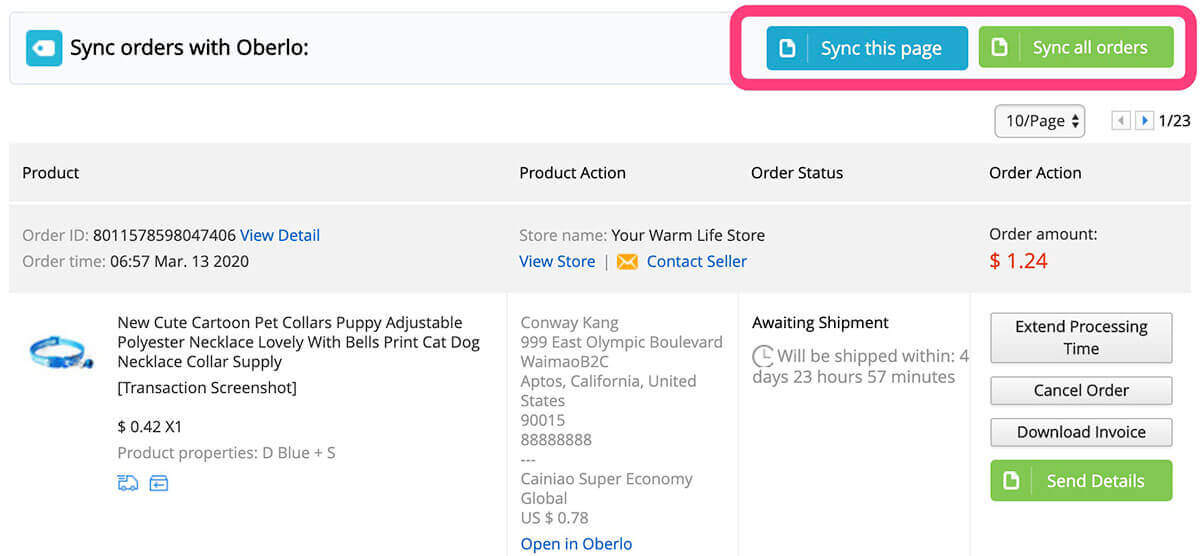Click Cancel Order button
Screen dimensions: 1200x556
pos(1081,391)
